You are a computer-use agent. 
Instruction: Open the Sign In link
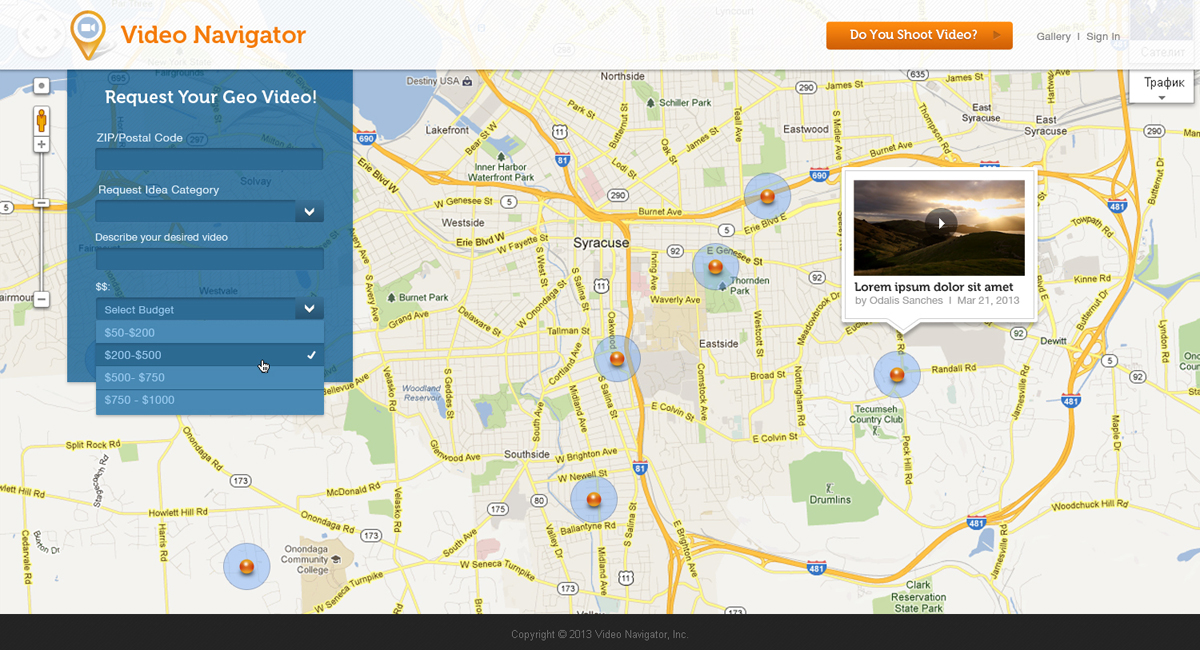tap(1103, 37)
